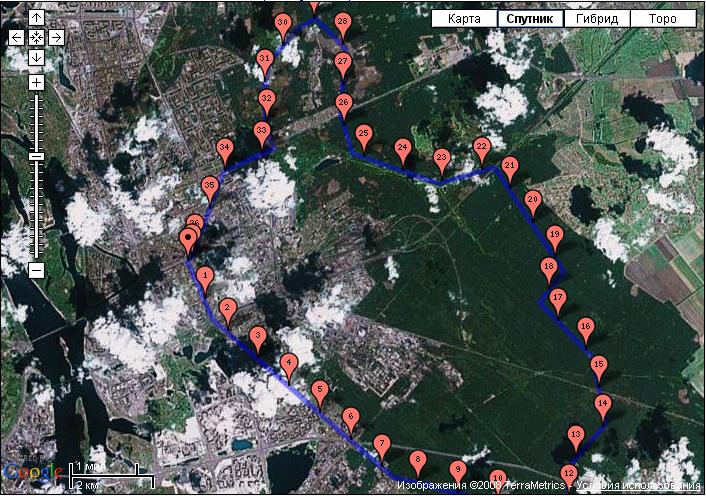Pan the map up with arrow button
The image size is (706, 496).
pyautogui.click(x=36, y=18)
